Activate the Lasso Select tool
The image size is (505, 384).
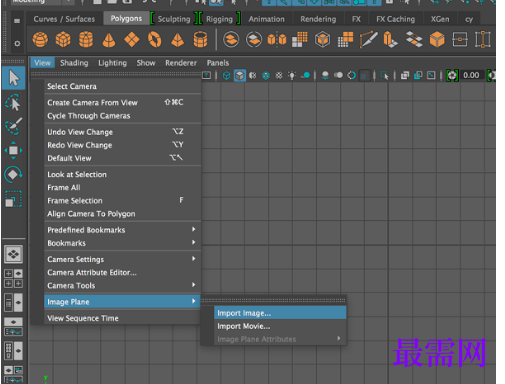(x=13, y=102)
